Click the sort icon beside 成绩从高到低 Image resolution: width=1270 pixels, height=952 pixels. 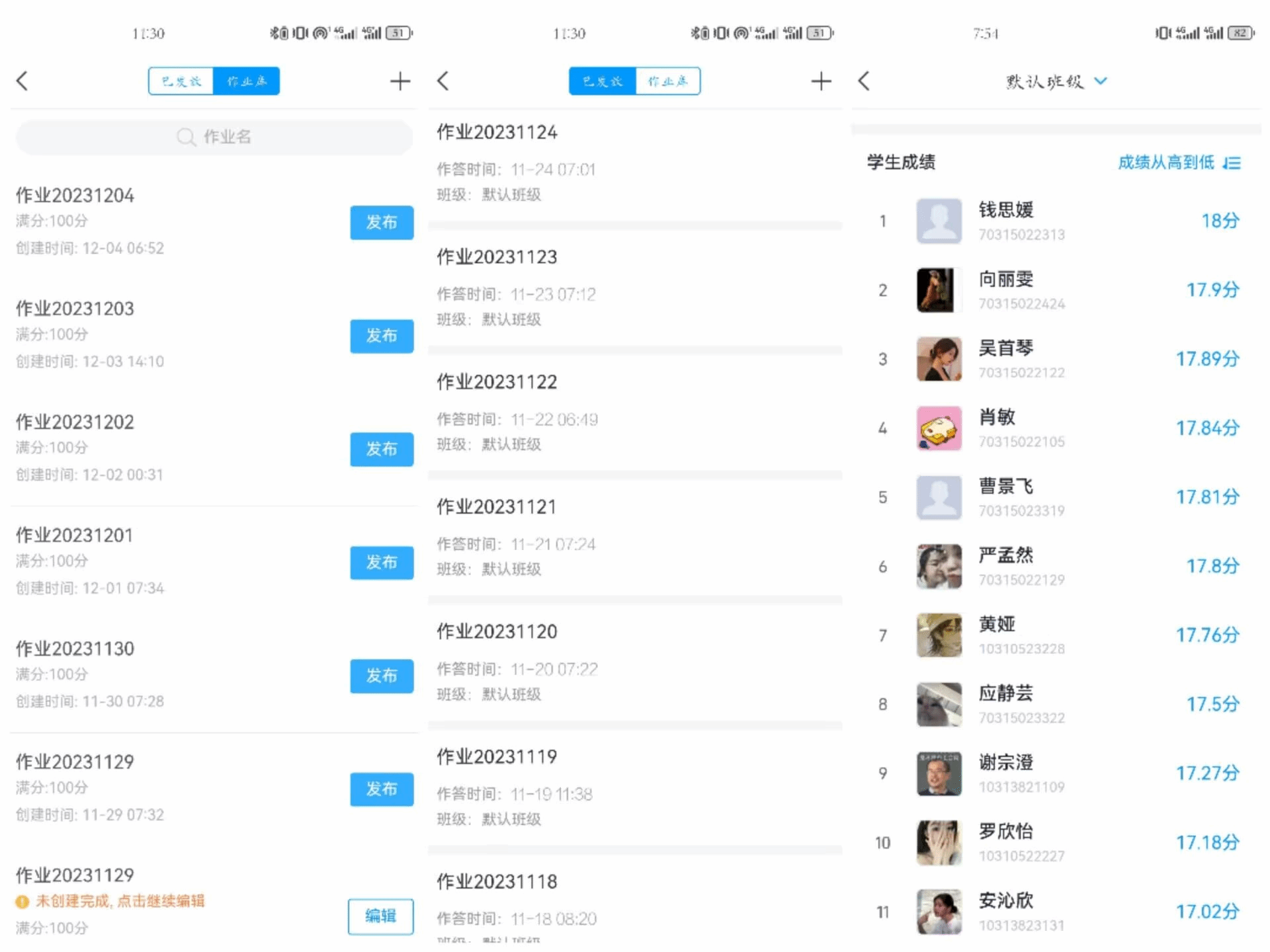pyautogui.click(x=1232, y=163)
